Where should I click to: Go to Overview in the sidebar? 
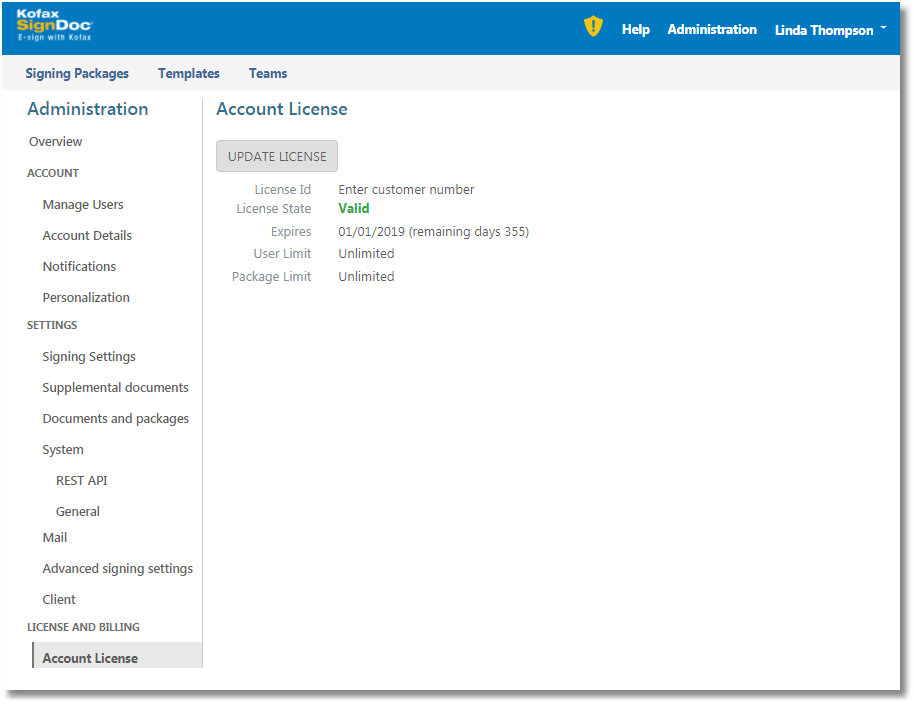click(56, 142)
